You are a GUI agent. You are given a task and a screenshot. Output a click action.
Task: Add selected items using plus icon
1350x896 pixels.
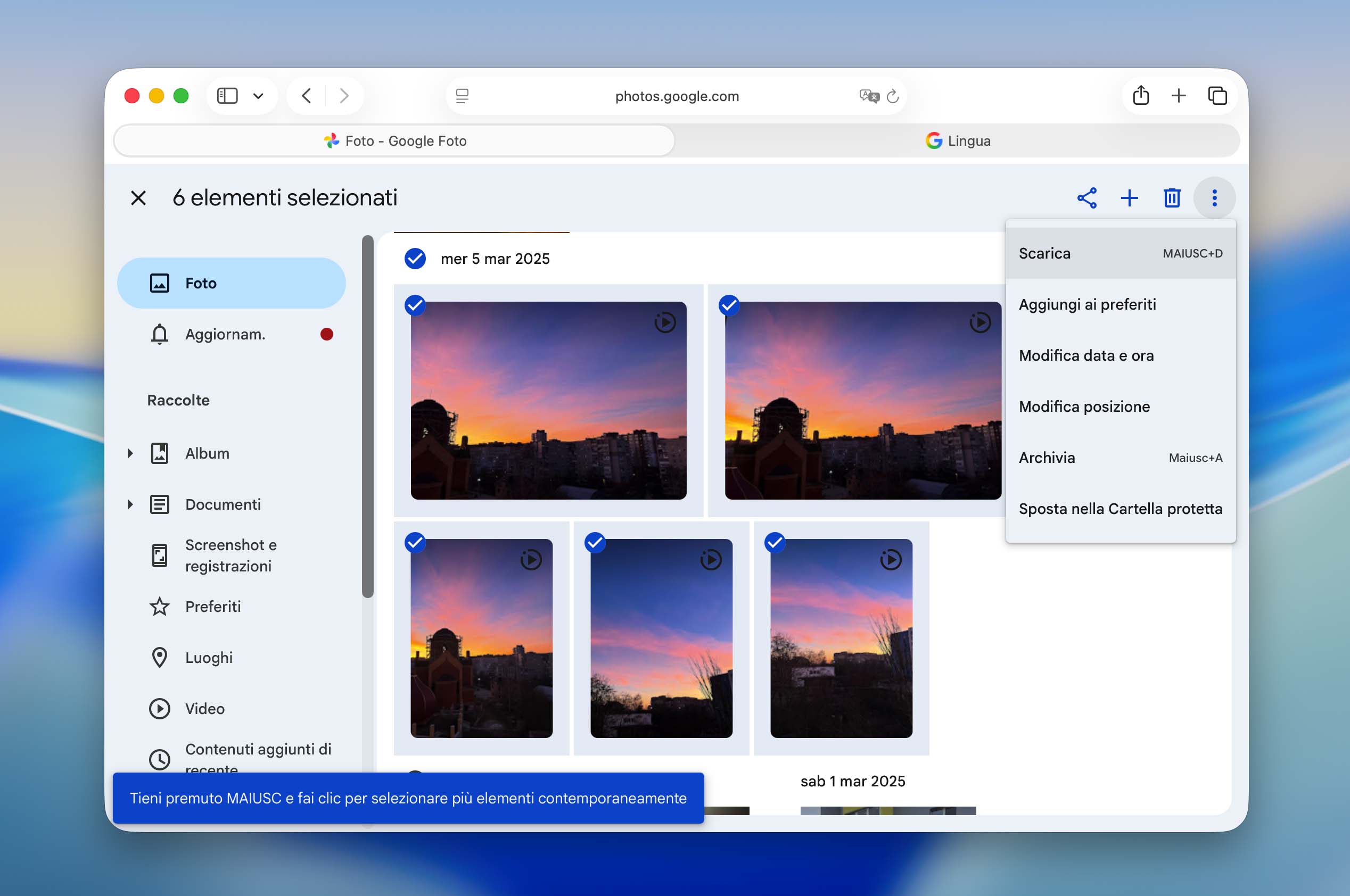[1130, 198]
